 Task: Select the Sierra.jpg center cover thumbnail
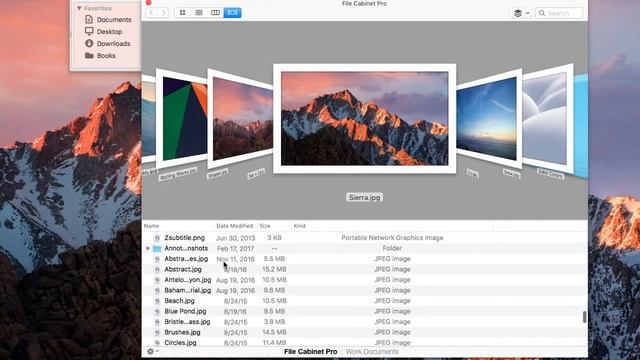(364, 118)
